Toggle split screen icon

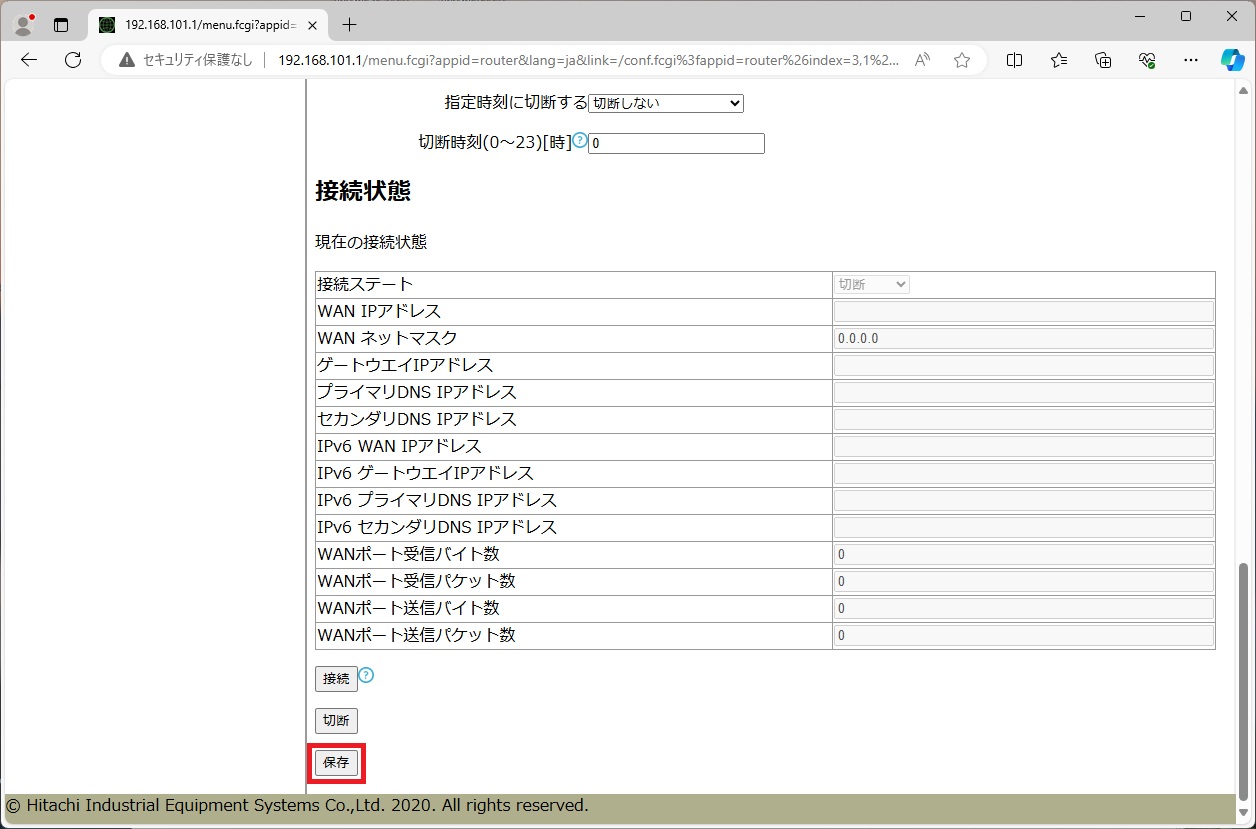[x=1014, y=60]
